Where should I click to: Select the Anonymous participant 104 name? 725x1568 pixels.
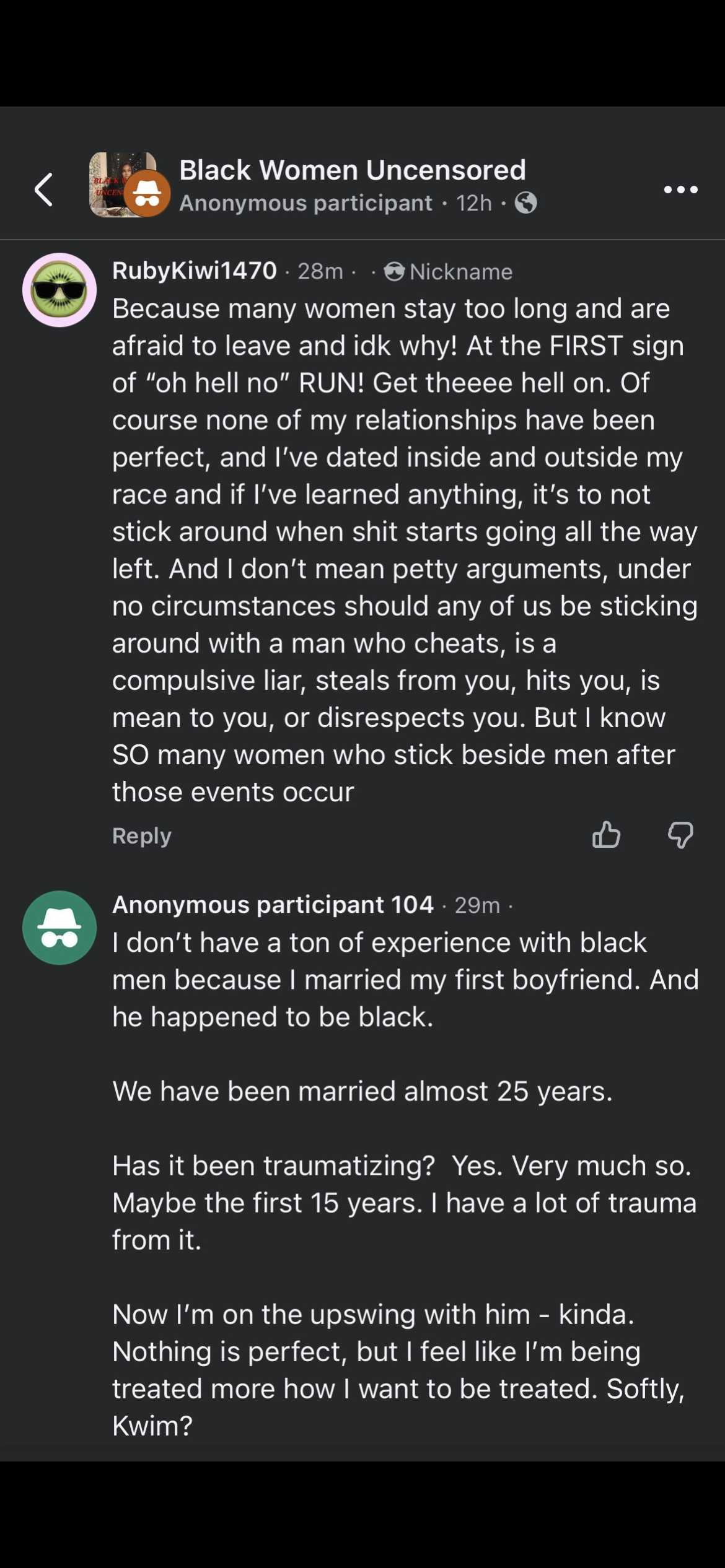point(273,905)
